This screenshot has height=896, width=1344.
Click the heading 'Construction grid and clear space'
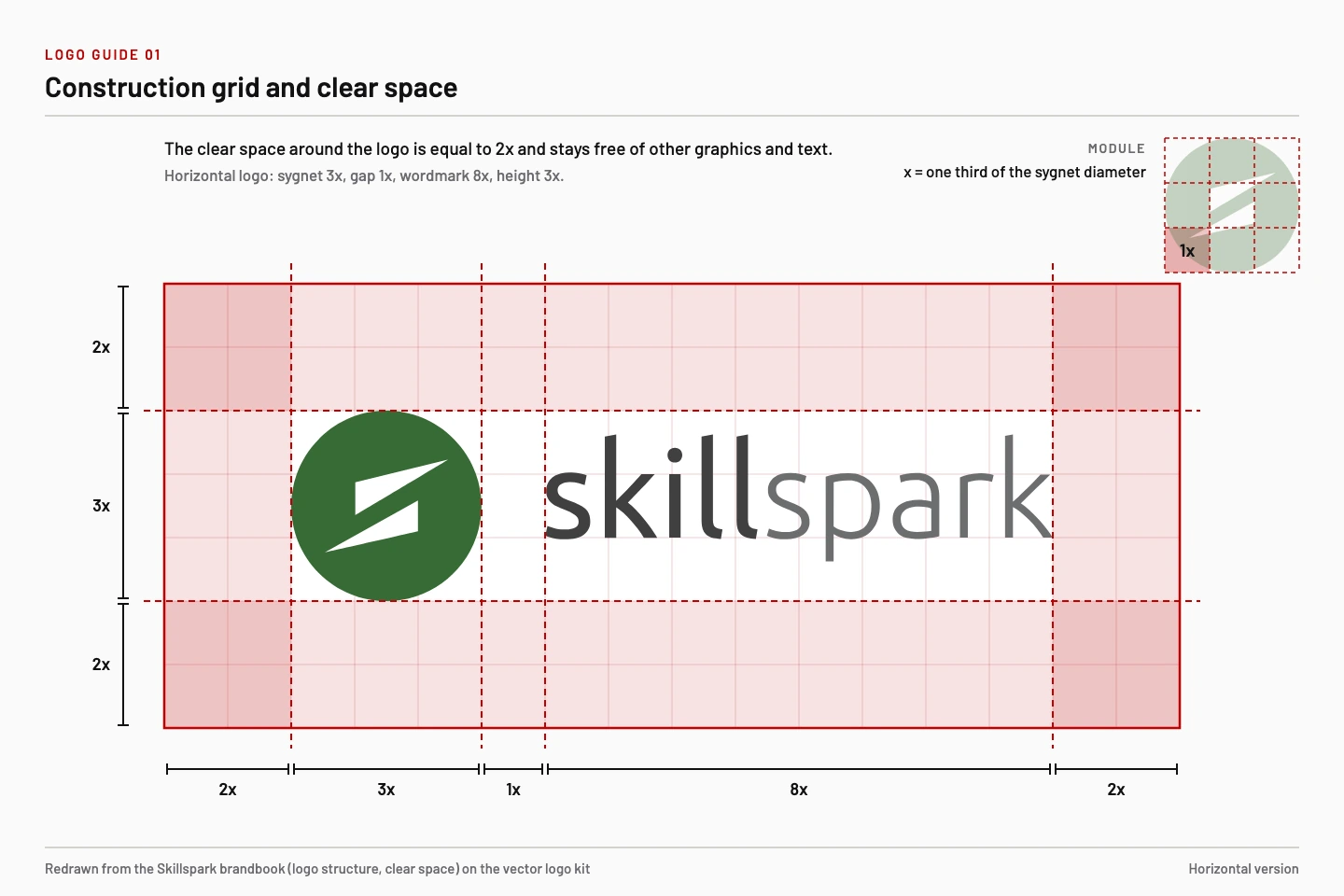click(x=251, y=88)
